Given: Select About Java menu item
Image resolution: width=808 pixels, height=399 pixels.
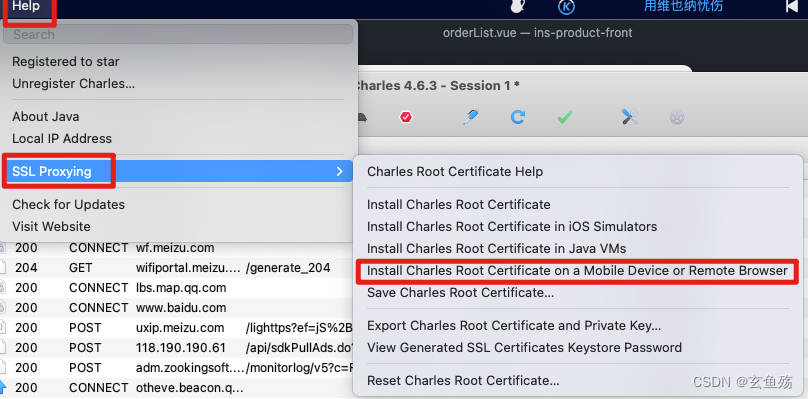Looking at the screenshot, I should pos(46,117).
